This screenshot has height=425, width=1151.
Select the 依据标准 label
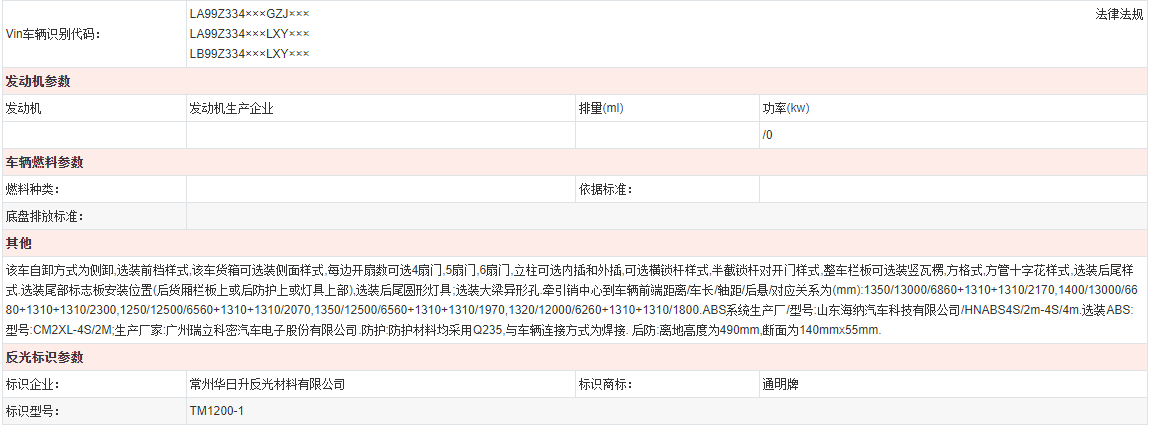(605, 189)
